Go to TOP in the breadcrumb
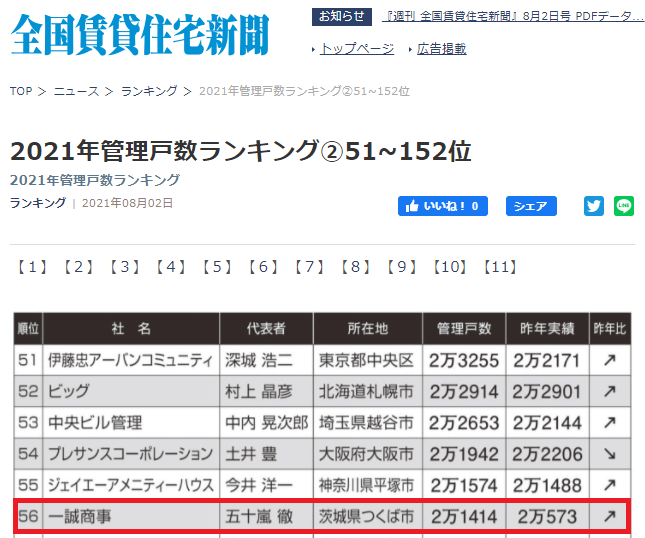 tap(21, 91)
